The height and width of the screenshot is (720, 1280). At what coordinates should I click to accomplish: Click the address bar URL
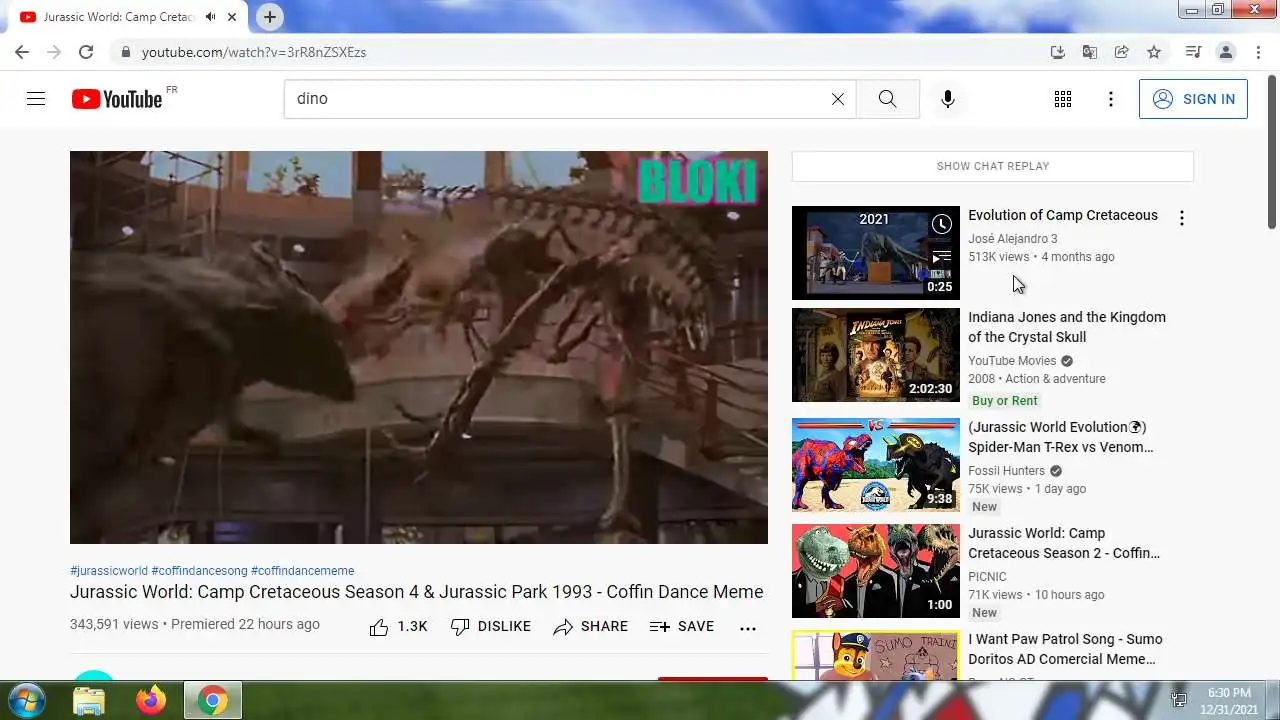(254, 52)
